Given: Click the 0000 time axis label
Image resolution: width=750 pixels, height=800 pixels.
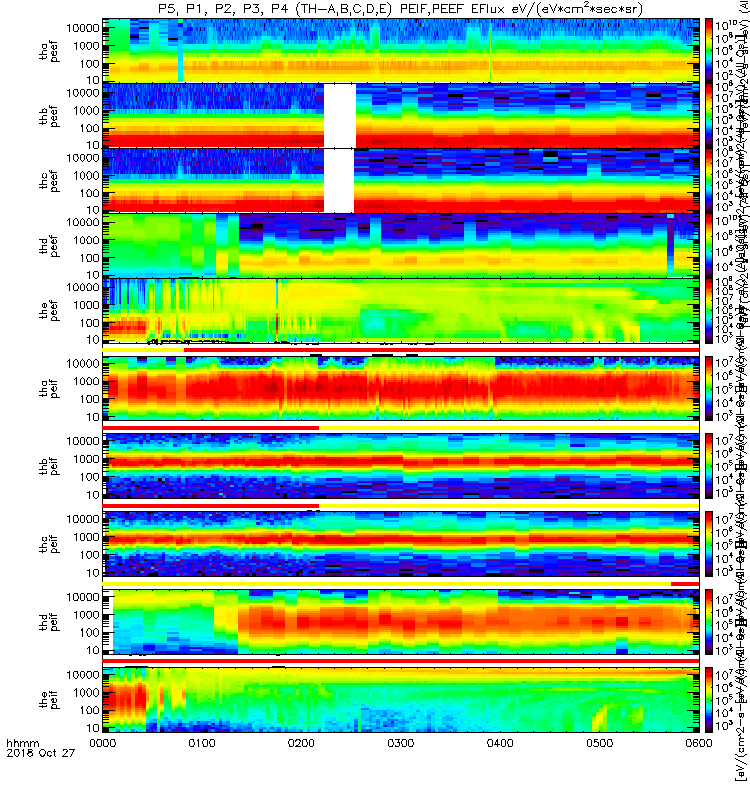Looking at the screenshot, I should tap(103, 743).
